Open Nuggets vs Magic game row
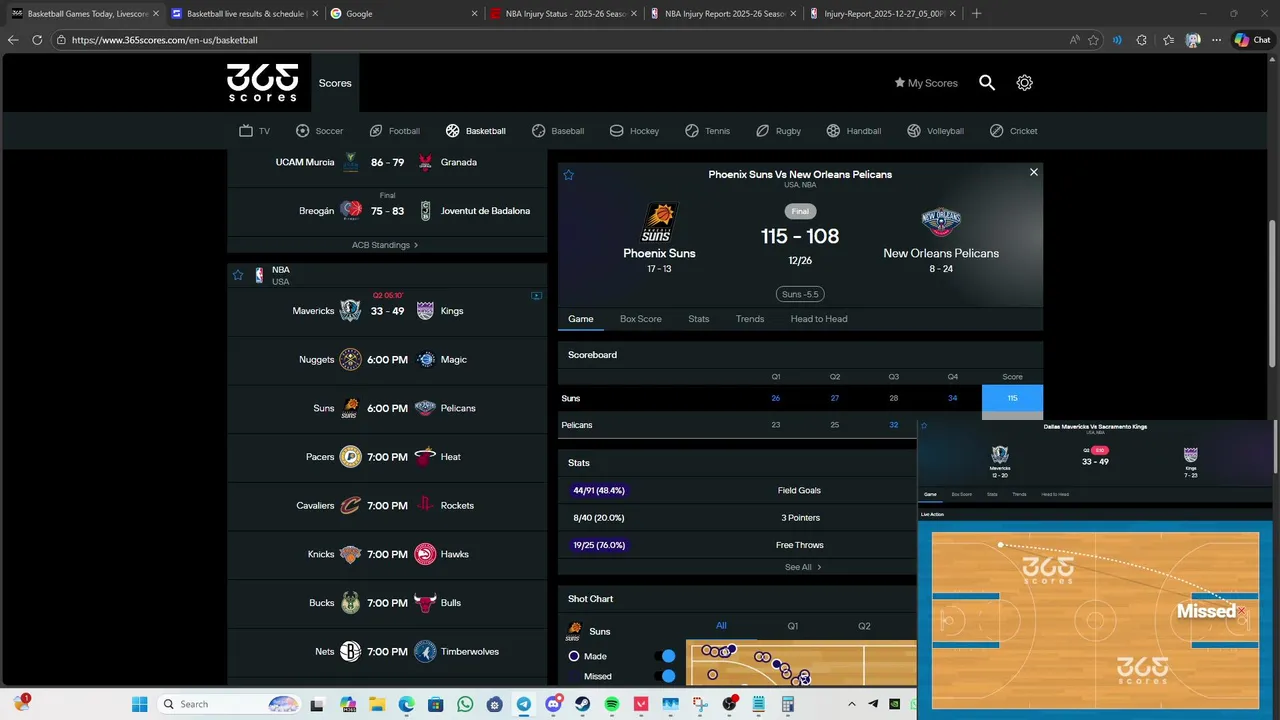 (x=387, y=360)
